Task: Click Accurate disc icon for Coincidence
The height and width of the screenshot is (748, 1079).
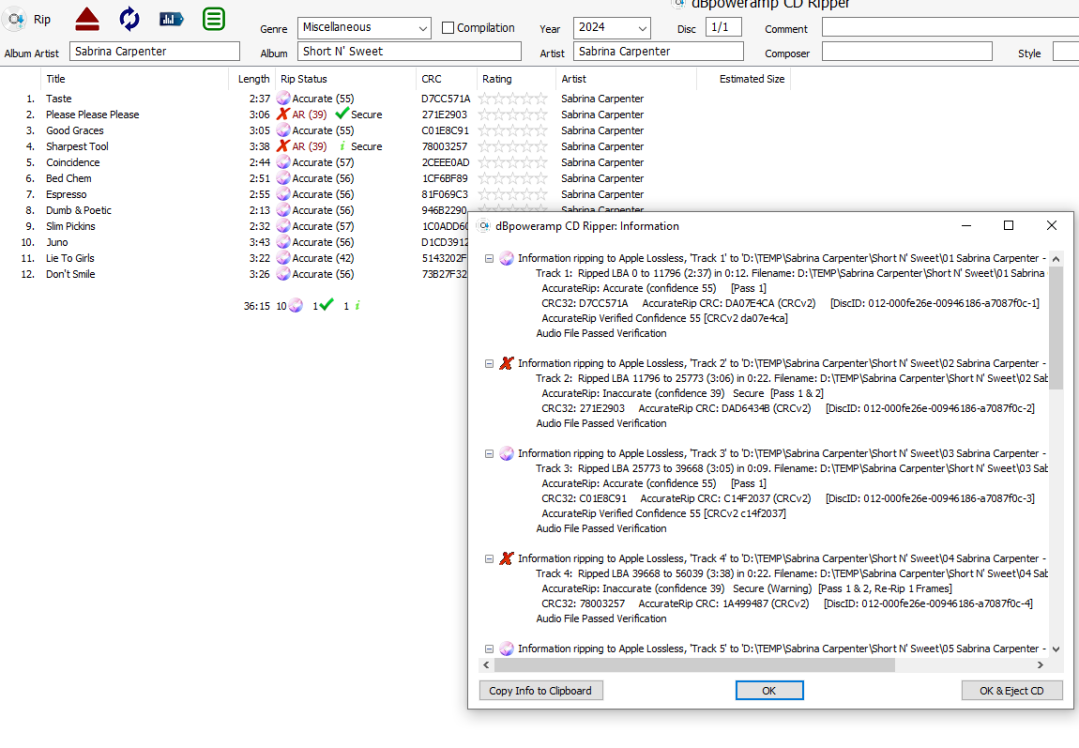Action: pos(283,162)
